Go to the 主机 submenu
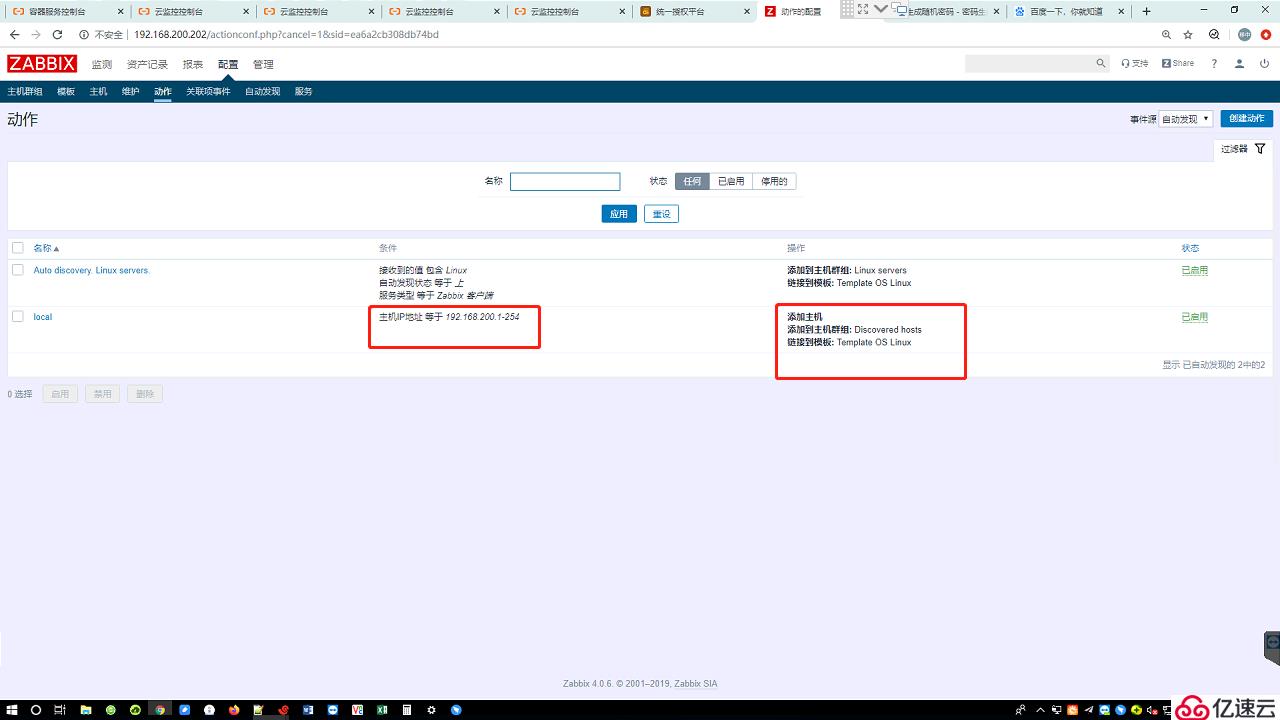This screenshot has height=720, width=1280. coord(98,91)
